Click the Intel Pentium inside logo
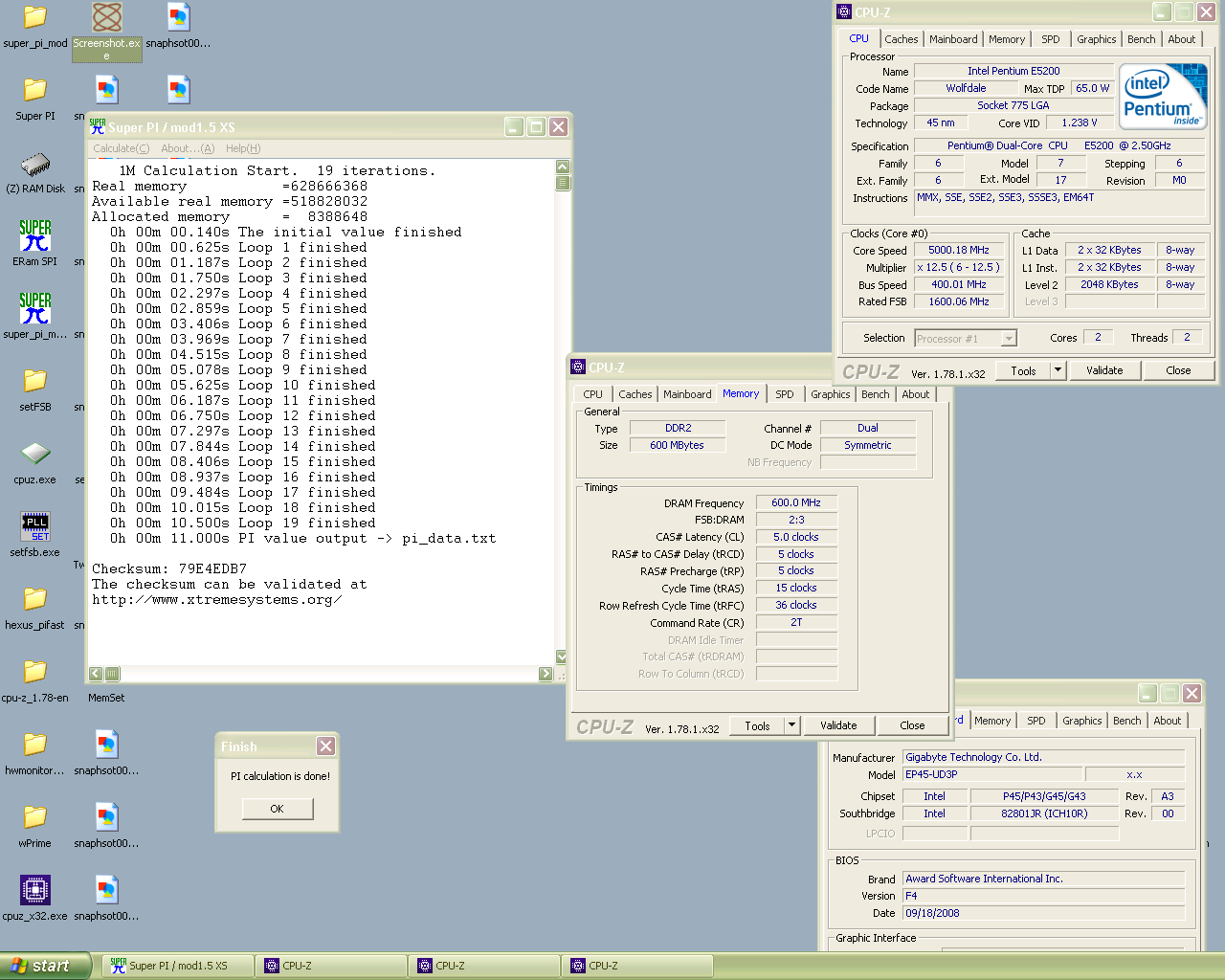The height and width of the screenshot is (980, 1225). tap(1163, 97)
